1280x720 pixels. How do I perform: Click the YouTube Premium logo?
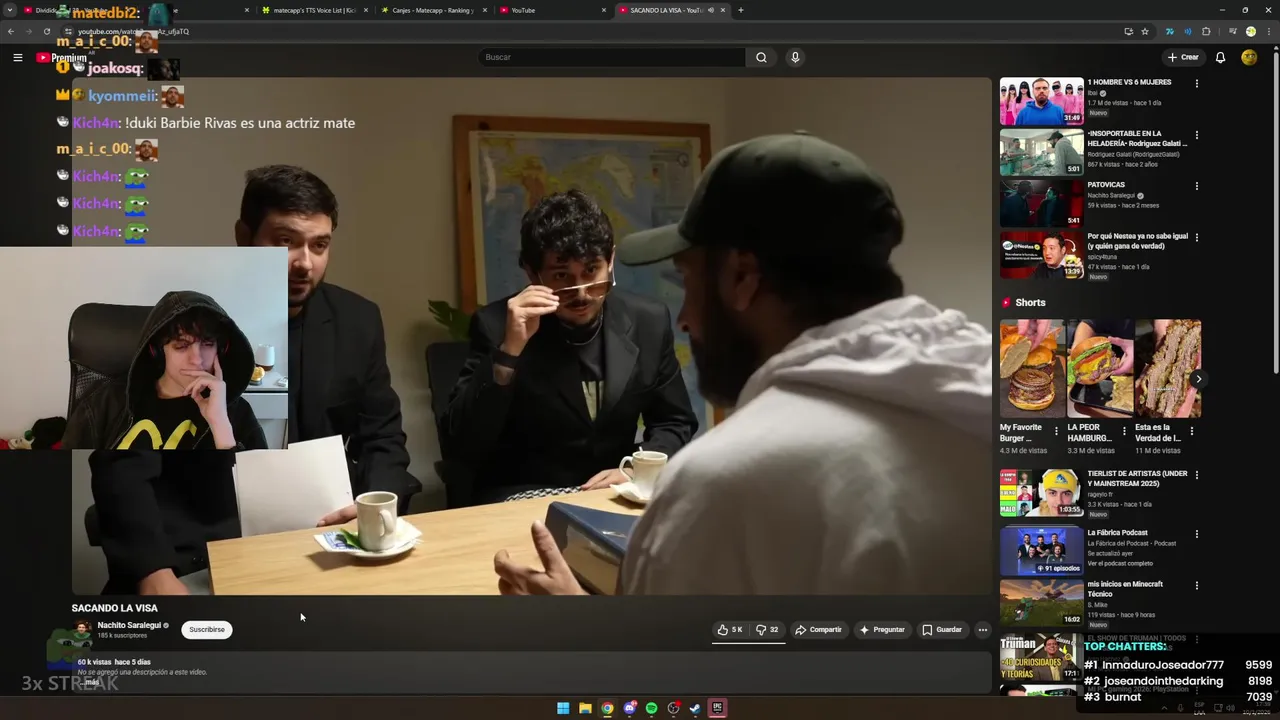pos(62,57)
